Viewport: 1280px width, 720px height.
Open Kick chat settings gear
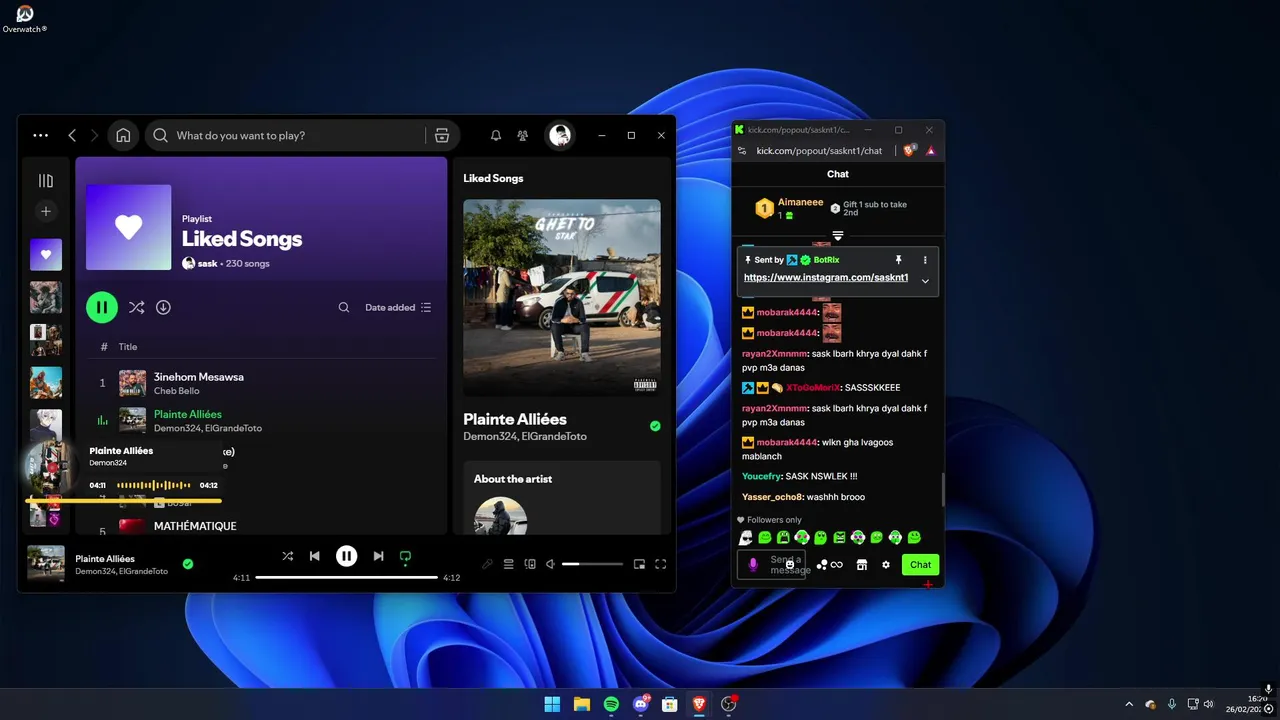tap(885, 565)
